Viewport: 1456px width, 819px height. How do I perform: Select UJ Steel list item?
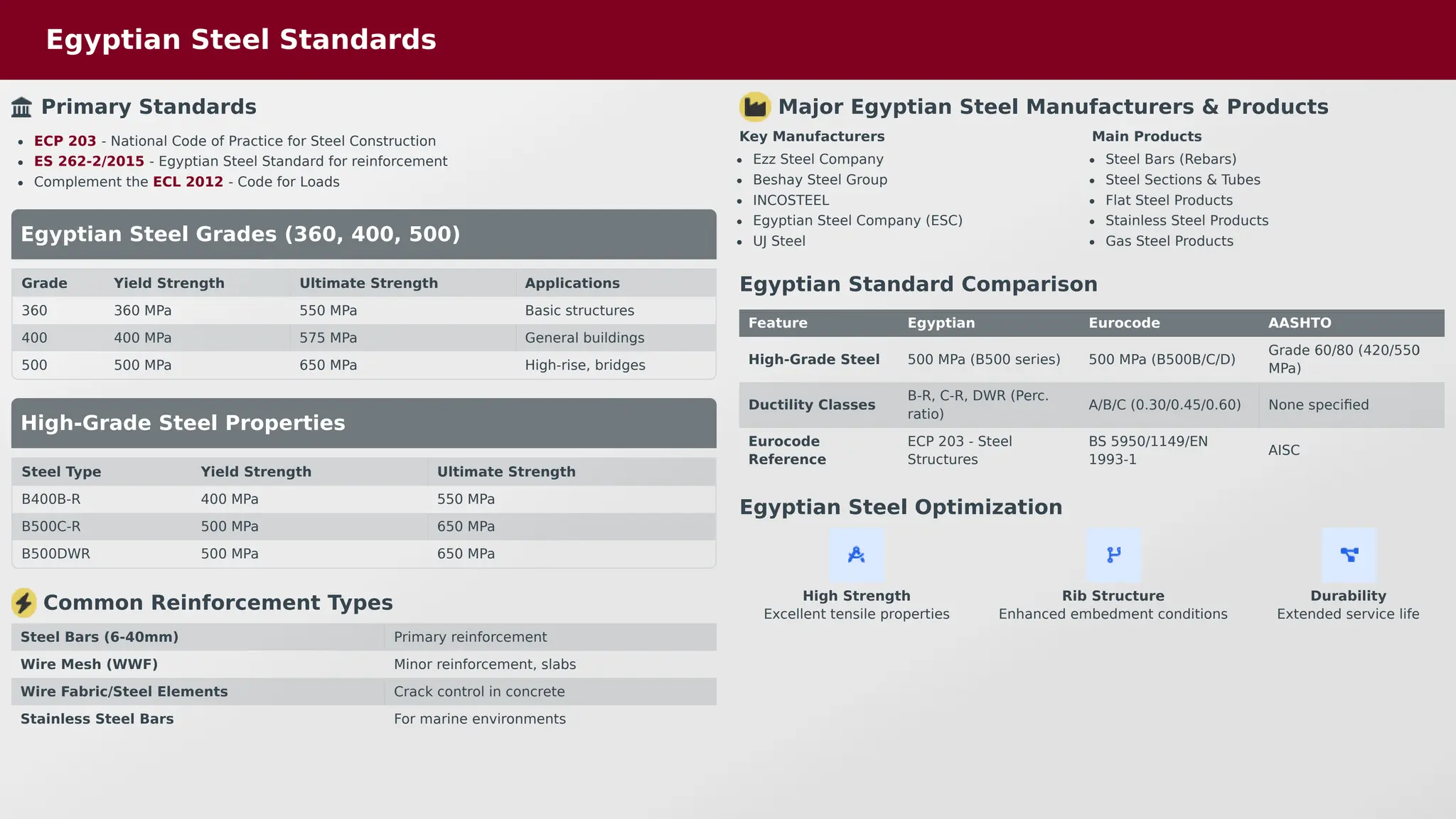click(779, 242)
